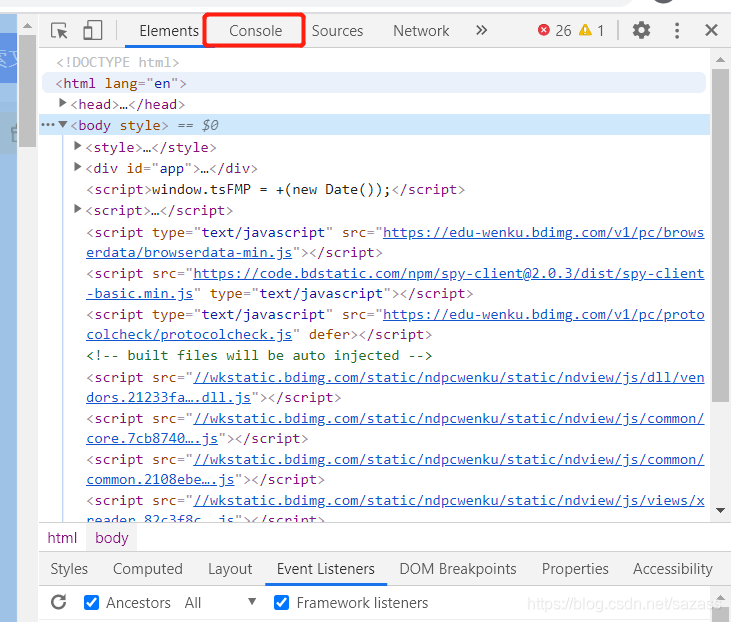The image size is (731, 622).
Task: Open the DOM Breakpoints pane tab
Action: pyautogui.click(x=458, y=569)
